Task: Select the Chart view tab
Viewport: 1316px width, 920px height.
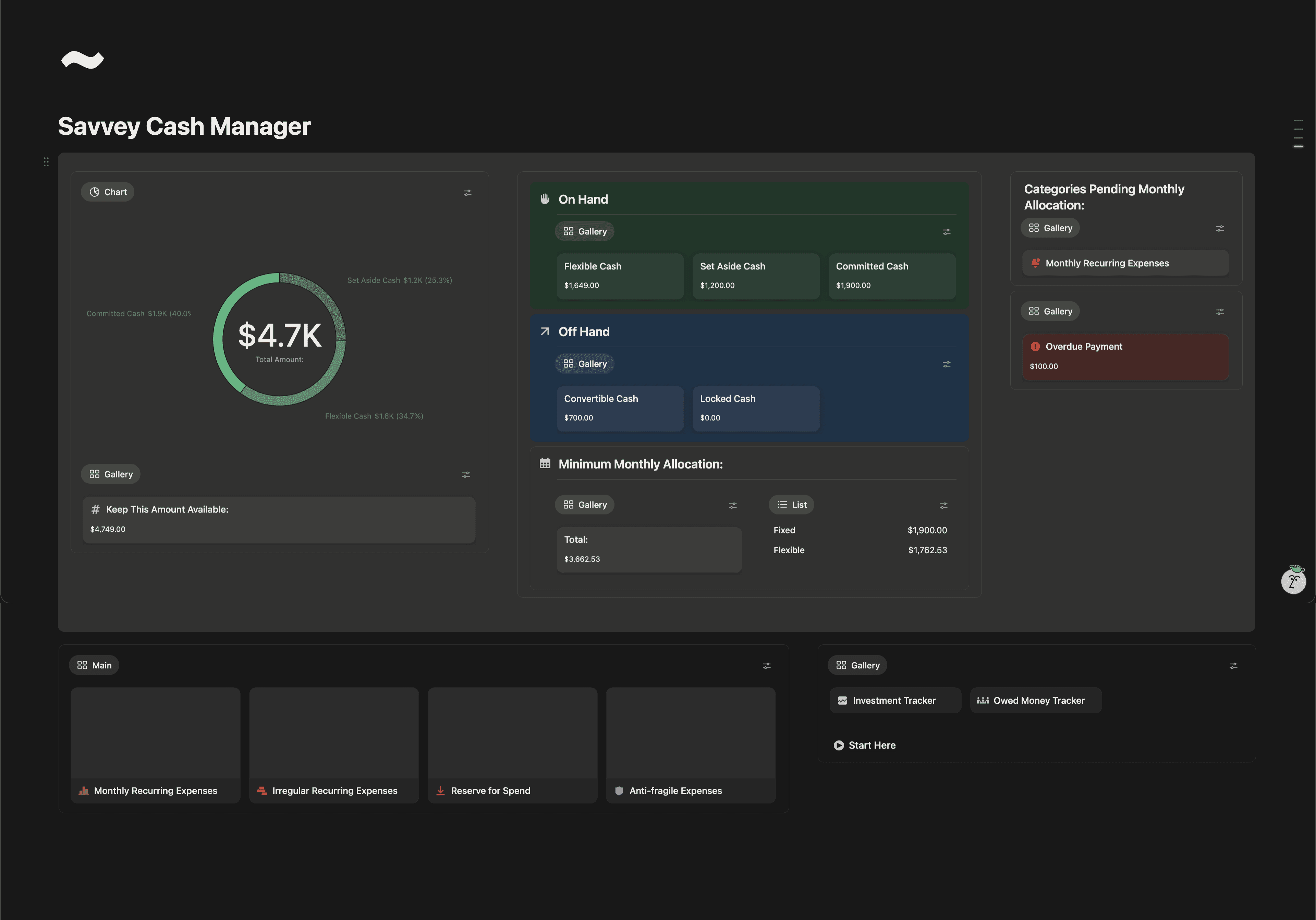Action: [108, 192]
